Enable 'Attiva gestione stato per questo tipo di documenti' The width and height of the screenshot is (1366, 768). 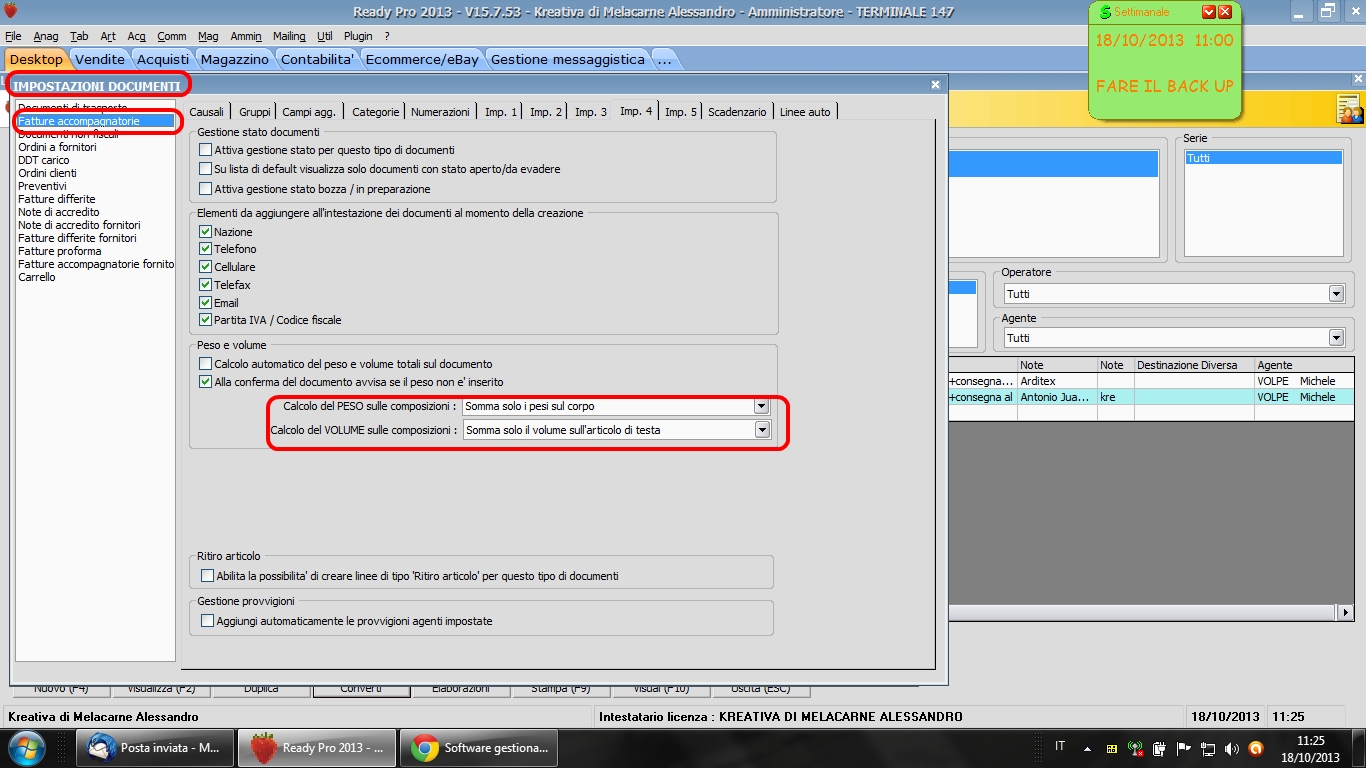click(206, 150)
